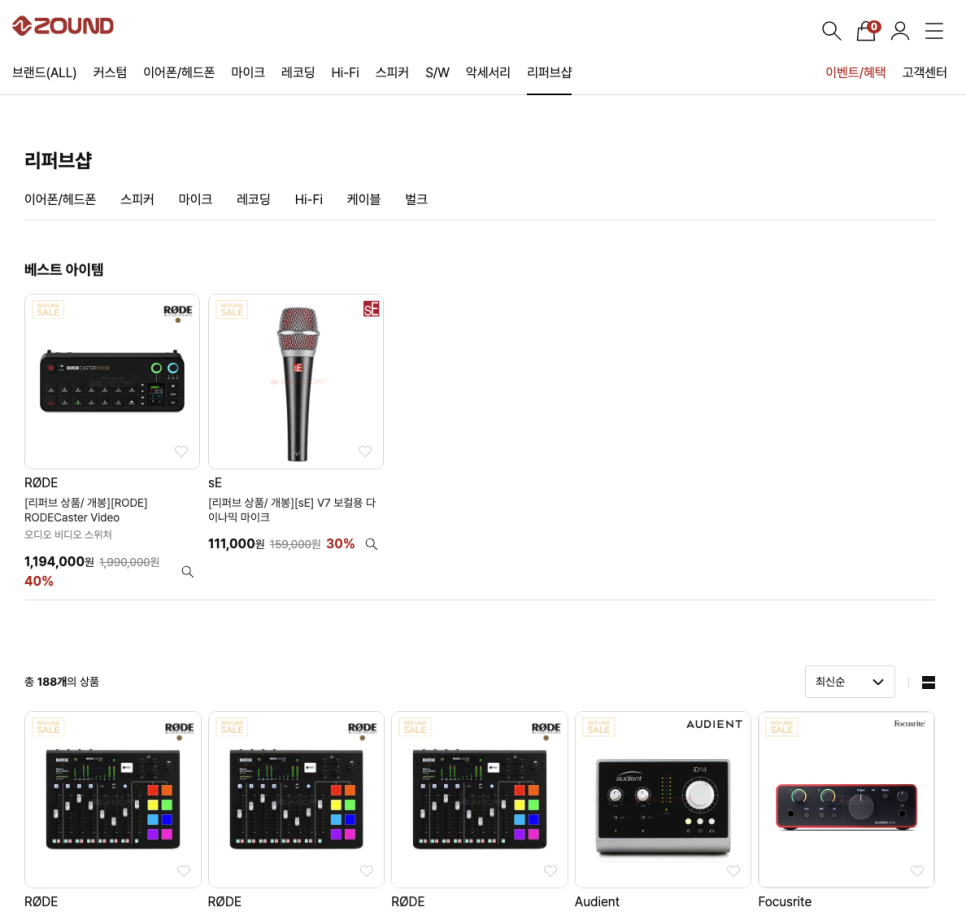Open the shopping cart icon
The image size is (966, 916).
tap(867, 30)
